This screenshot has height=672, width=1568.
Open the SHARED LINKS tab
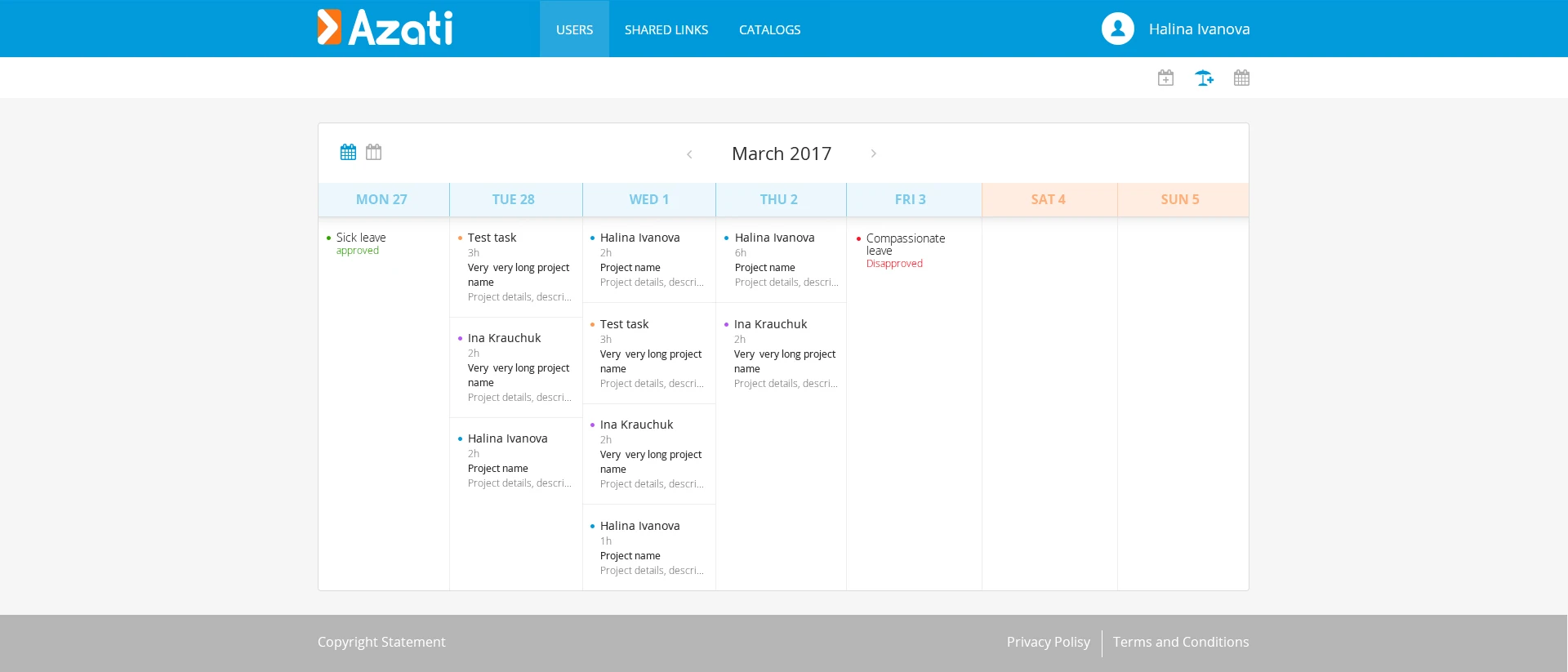[x=666, y=29]
